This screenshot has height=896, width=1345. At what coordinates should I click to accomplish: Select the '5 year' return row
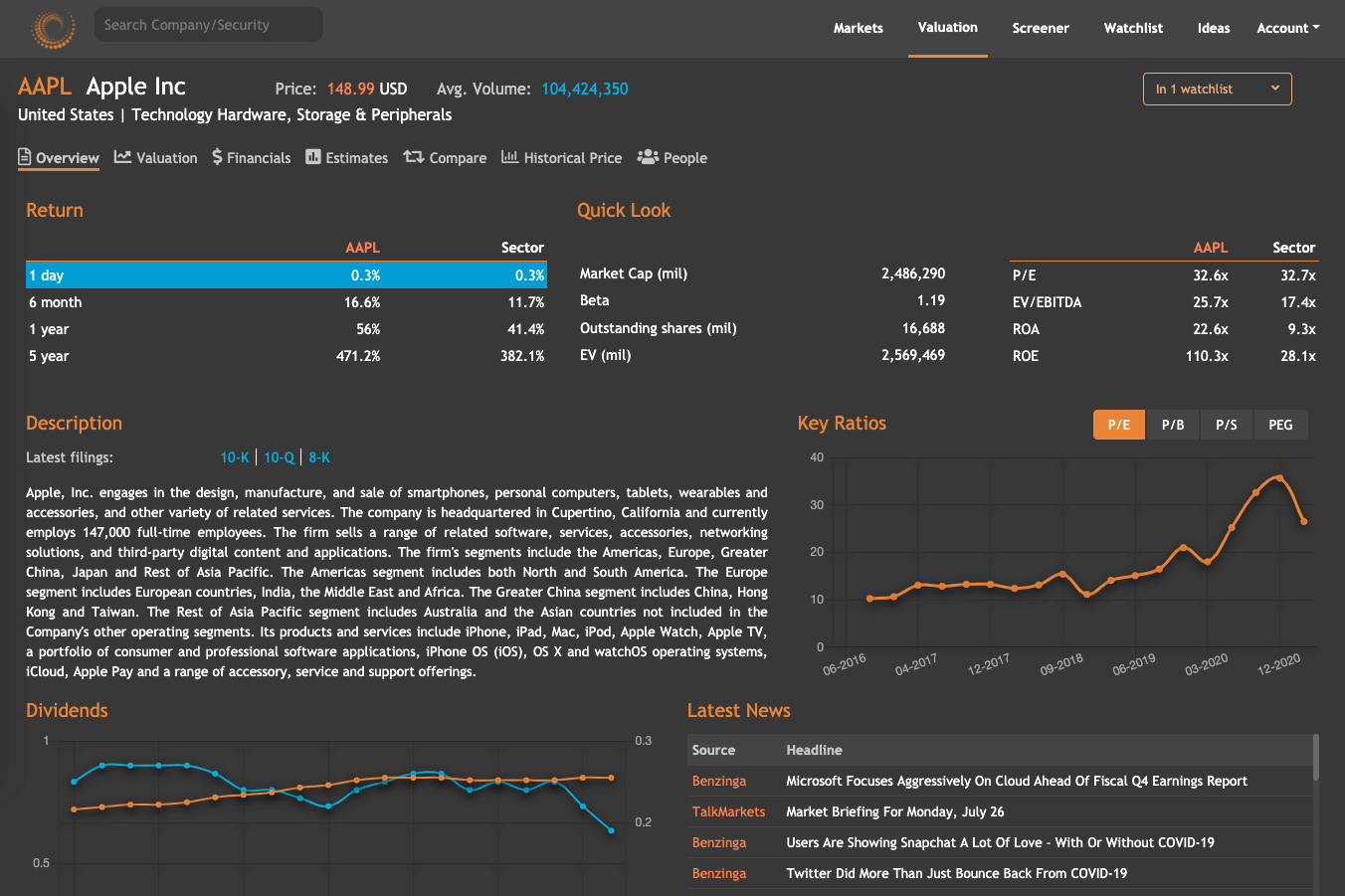click(x=287, y=356)
